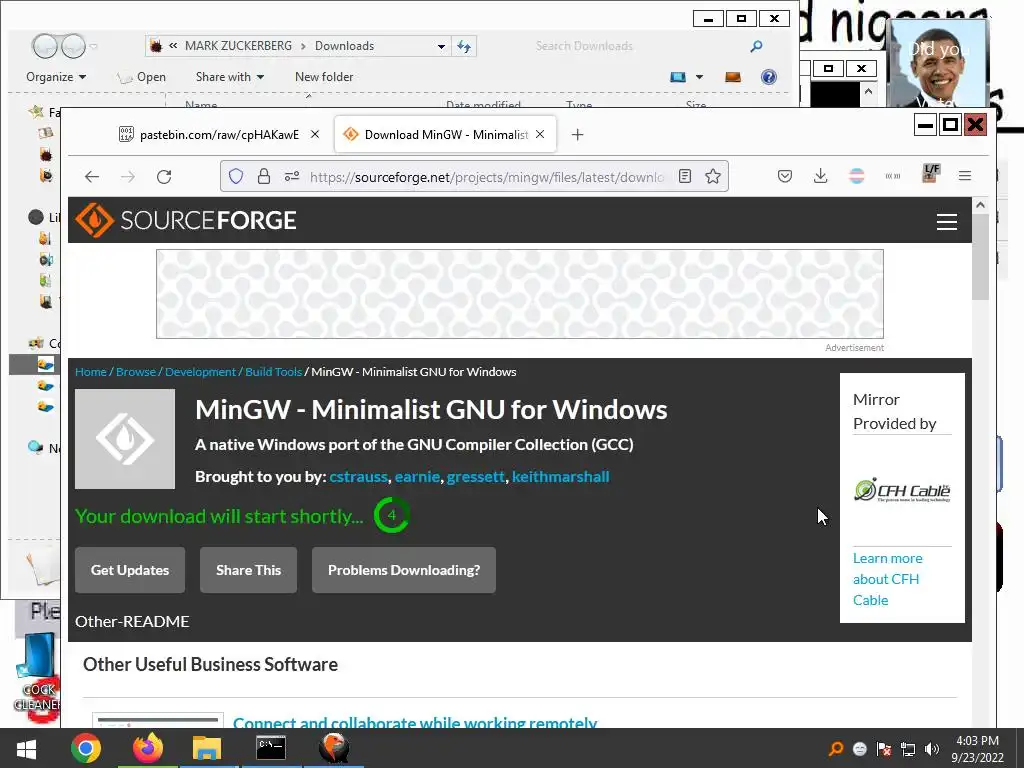Open Firefox application menu
This screenshot has width=1024, height=768.
965,176
